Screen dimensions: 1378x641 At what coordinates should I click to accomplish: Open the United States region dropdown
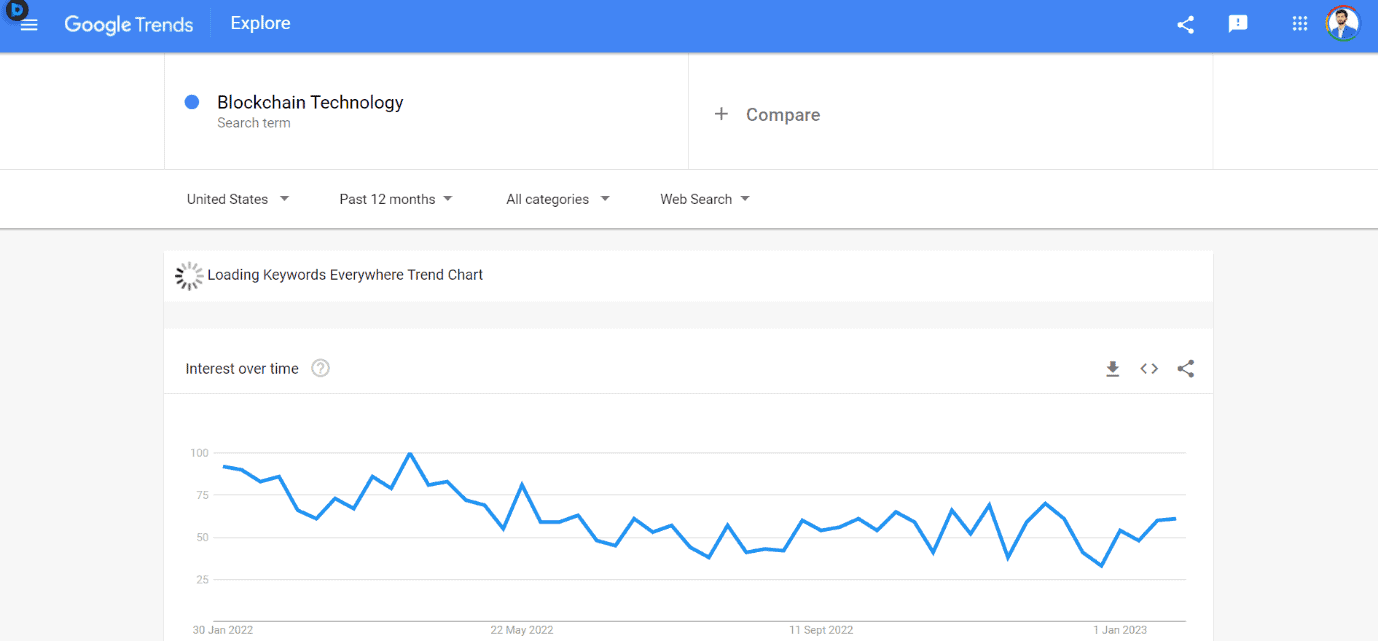pos(238,199)
